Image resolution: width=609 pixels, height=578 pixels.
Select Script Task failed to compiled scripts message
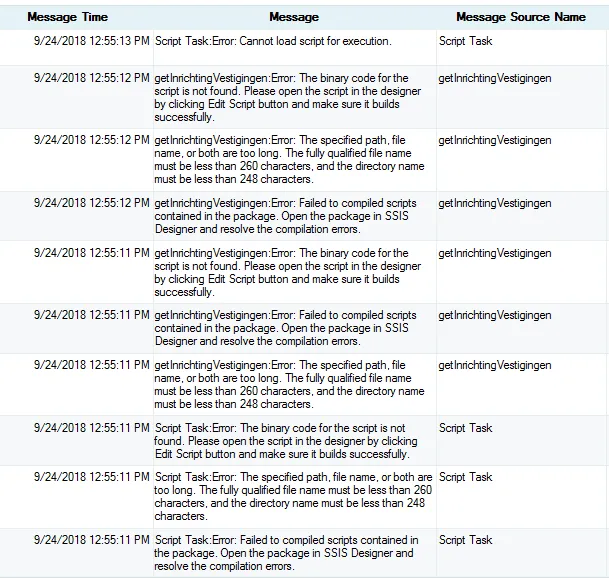click(286, 553)
